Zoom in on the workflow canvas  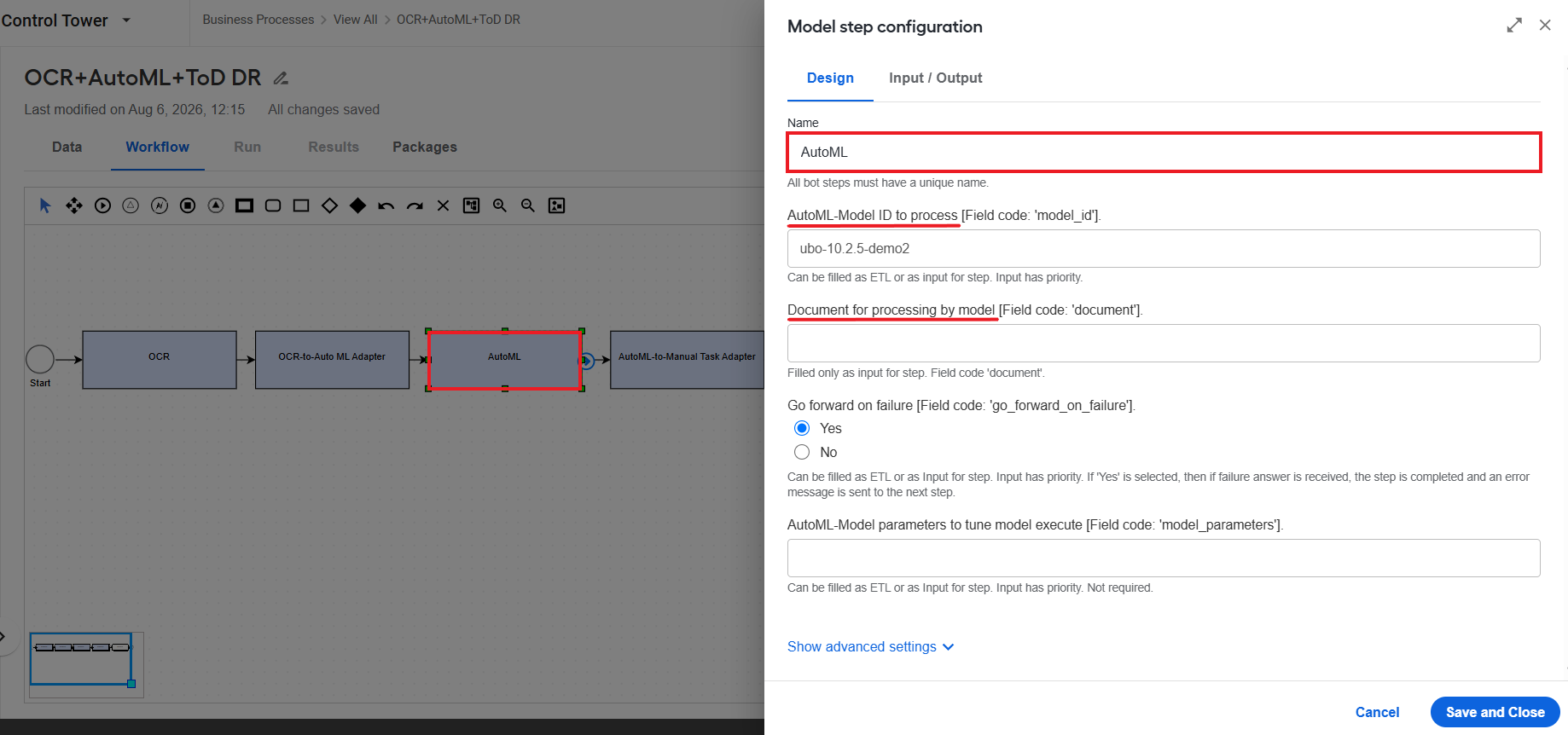[500, 205]
